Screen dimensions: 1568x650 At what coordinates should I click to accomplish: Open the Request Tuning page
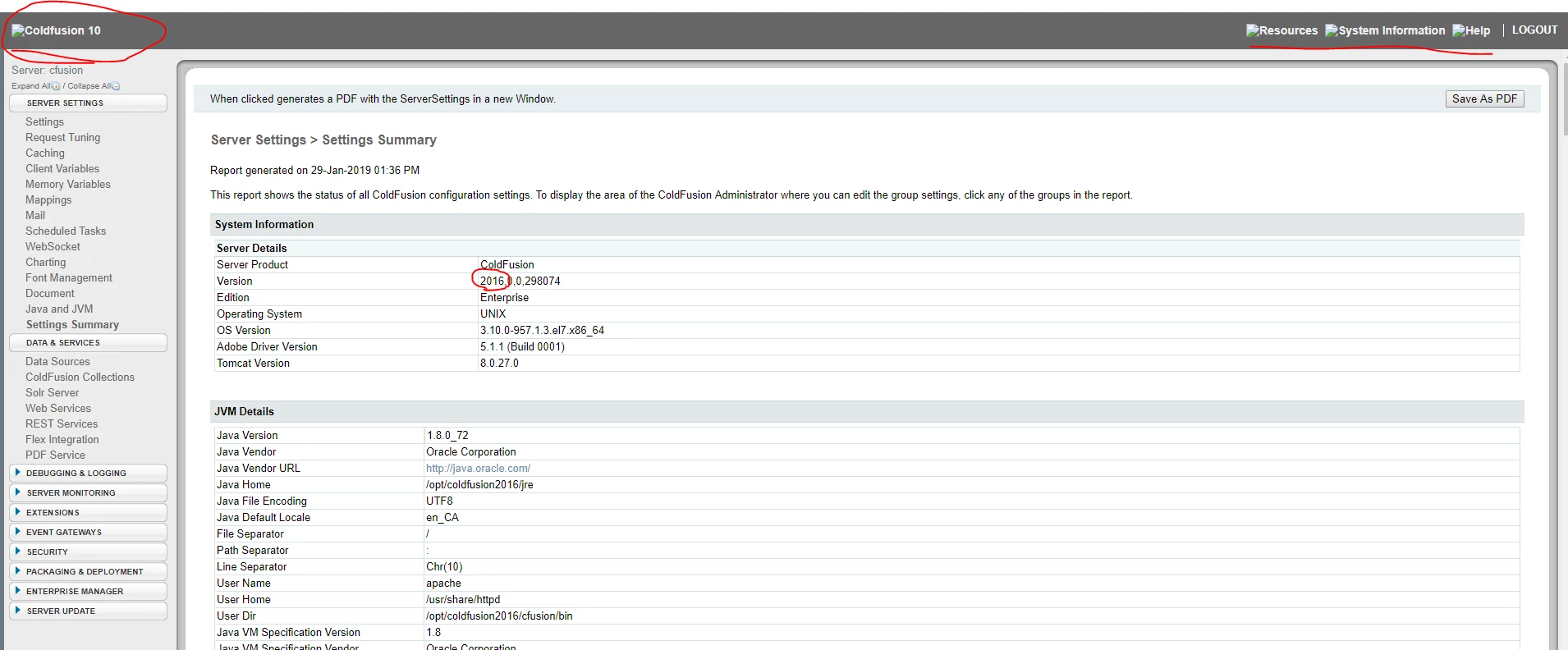(62, 137)
